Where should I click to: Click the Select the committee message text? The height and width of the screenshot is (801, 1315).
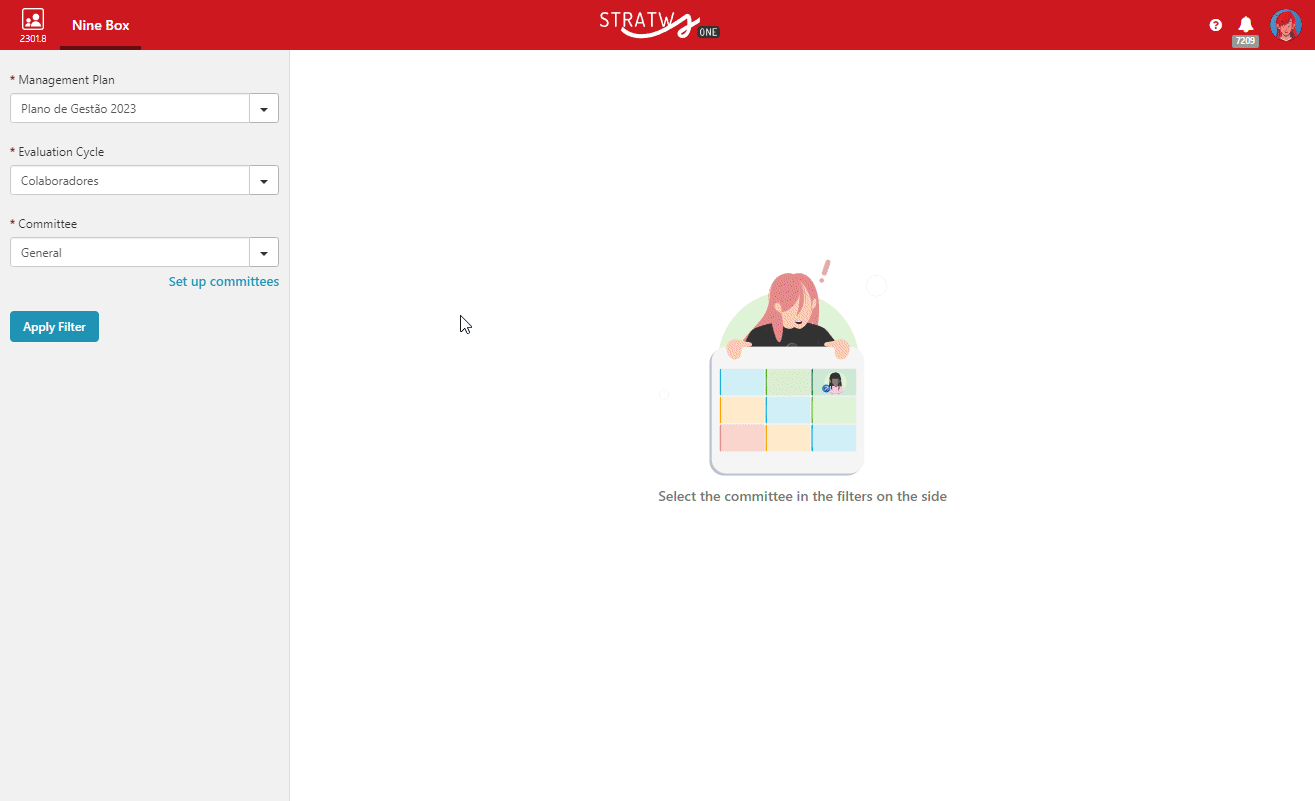pos(802,496)
